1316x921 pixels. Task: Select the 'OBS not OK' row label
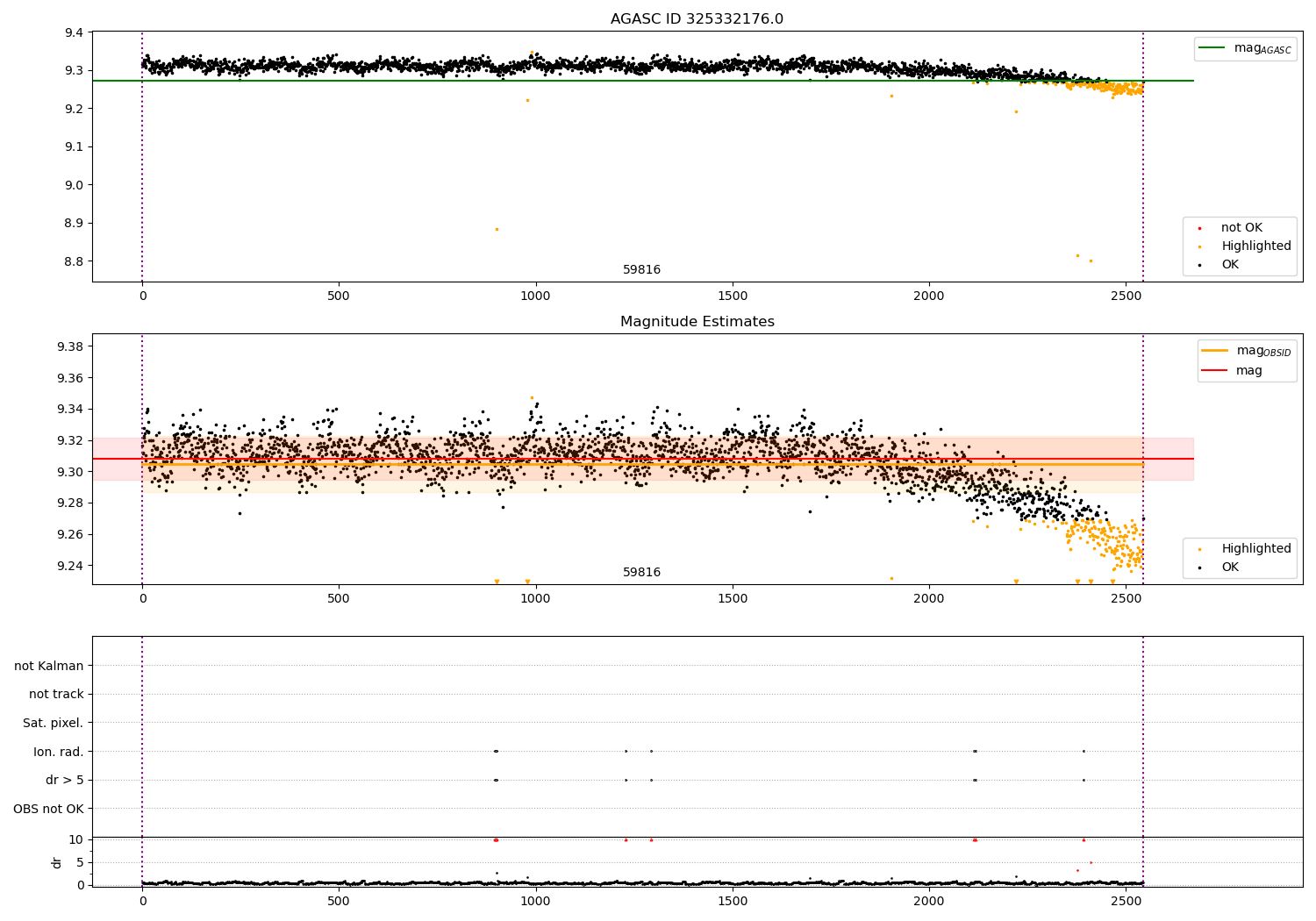click(48, 809)
